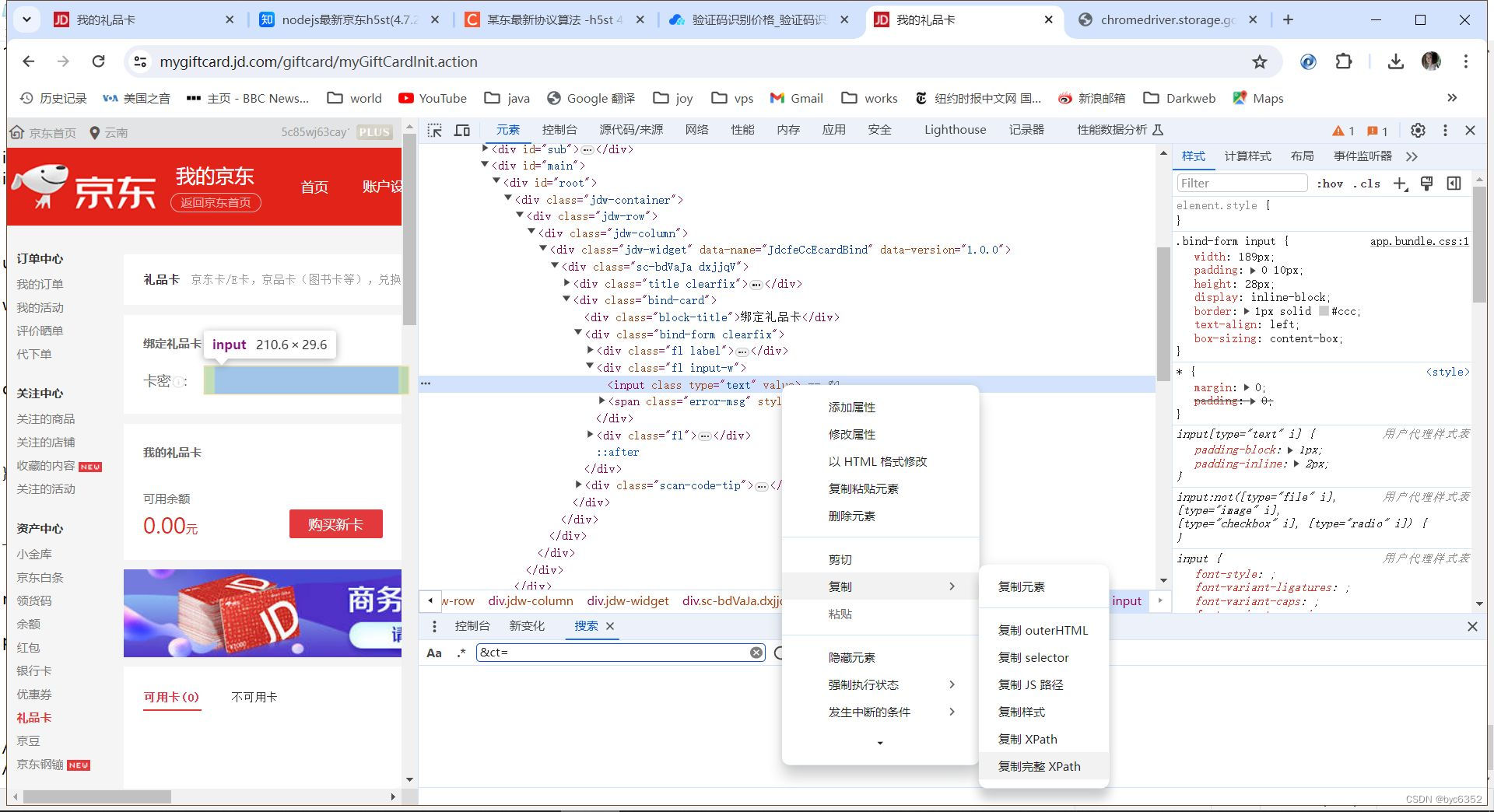The height and width of the screenshot is (812, 1494).
Task: Click the 购买新卡 button
Action: [x=335, y=524]
